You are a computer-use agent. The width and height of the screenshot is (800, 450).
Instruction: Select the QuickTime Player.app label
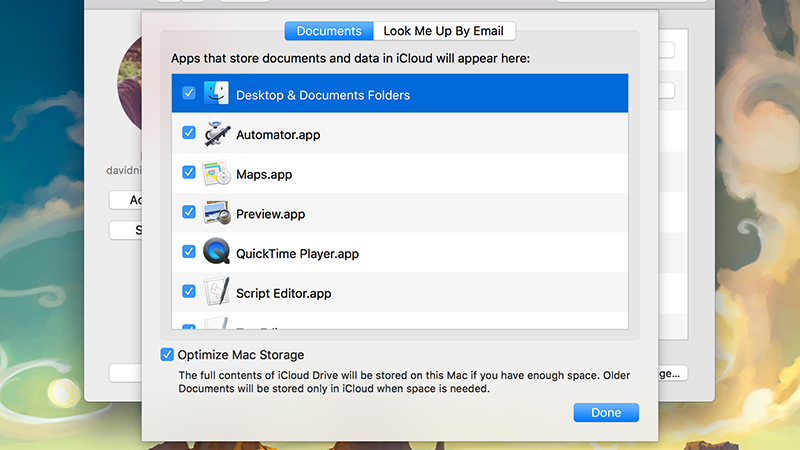[297, 254]
